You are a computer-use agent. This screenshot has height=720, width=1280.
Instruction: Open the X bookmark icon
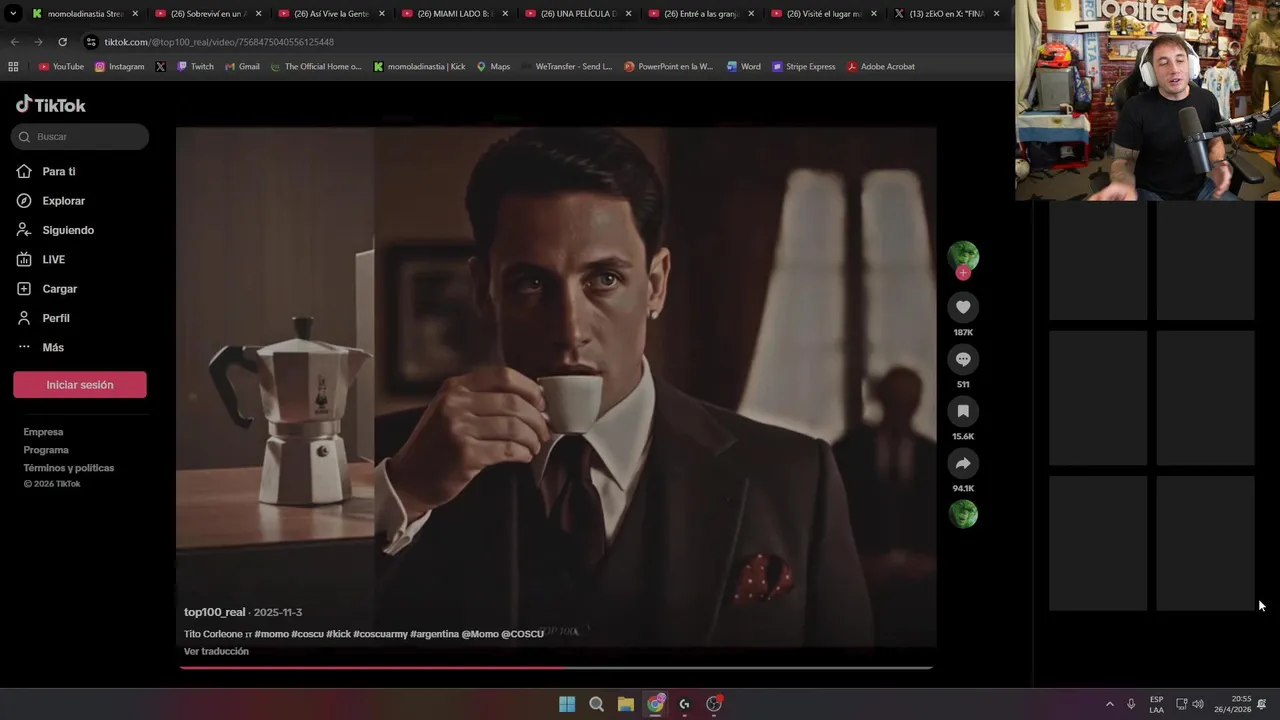pos(161,67)
